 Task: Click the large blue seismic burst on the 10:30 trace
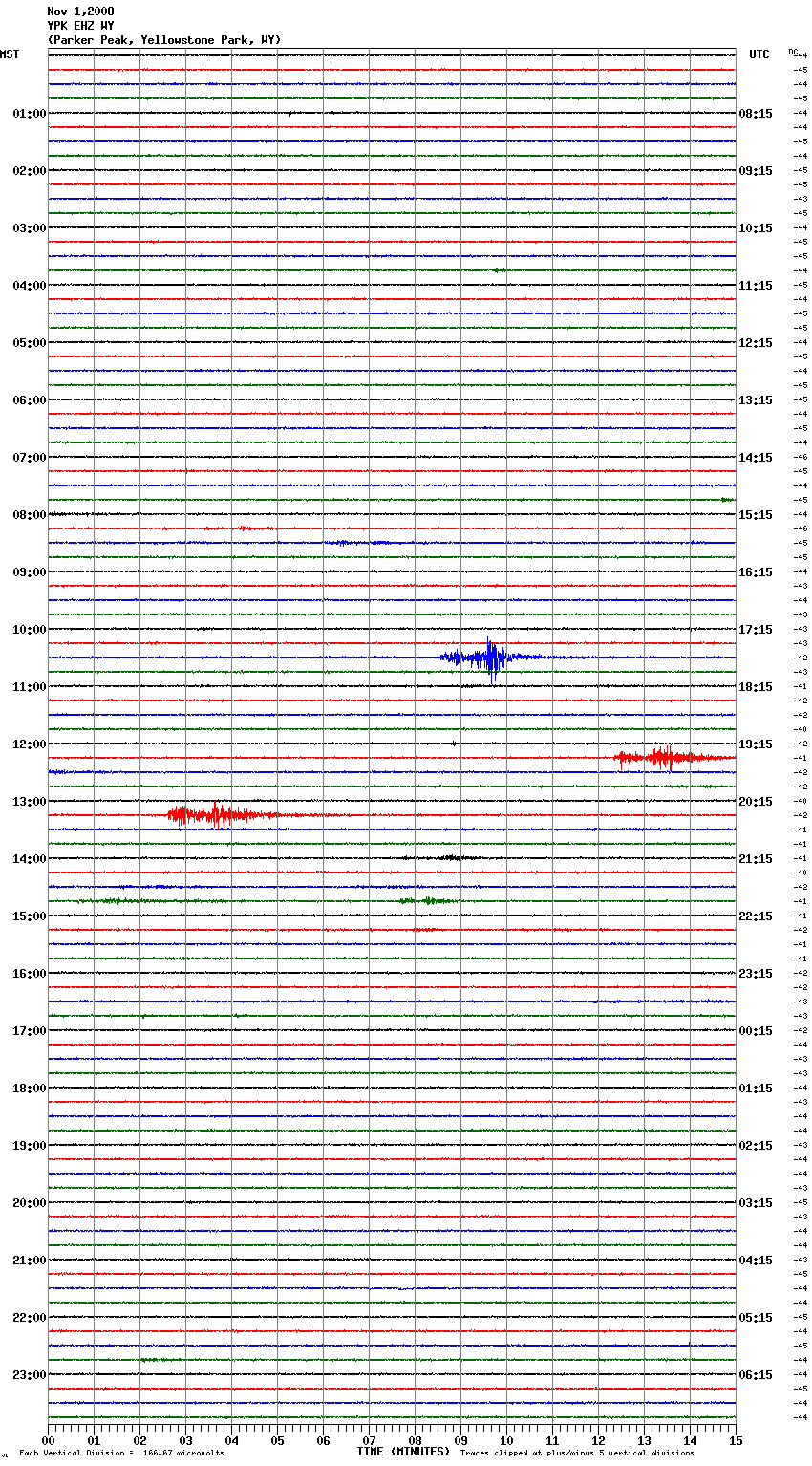(x=491, y=658)
